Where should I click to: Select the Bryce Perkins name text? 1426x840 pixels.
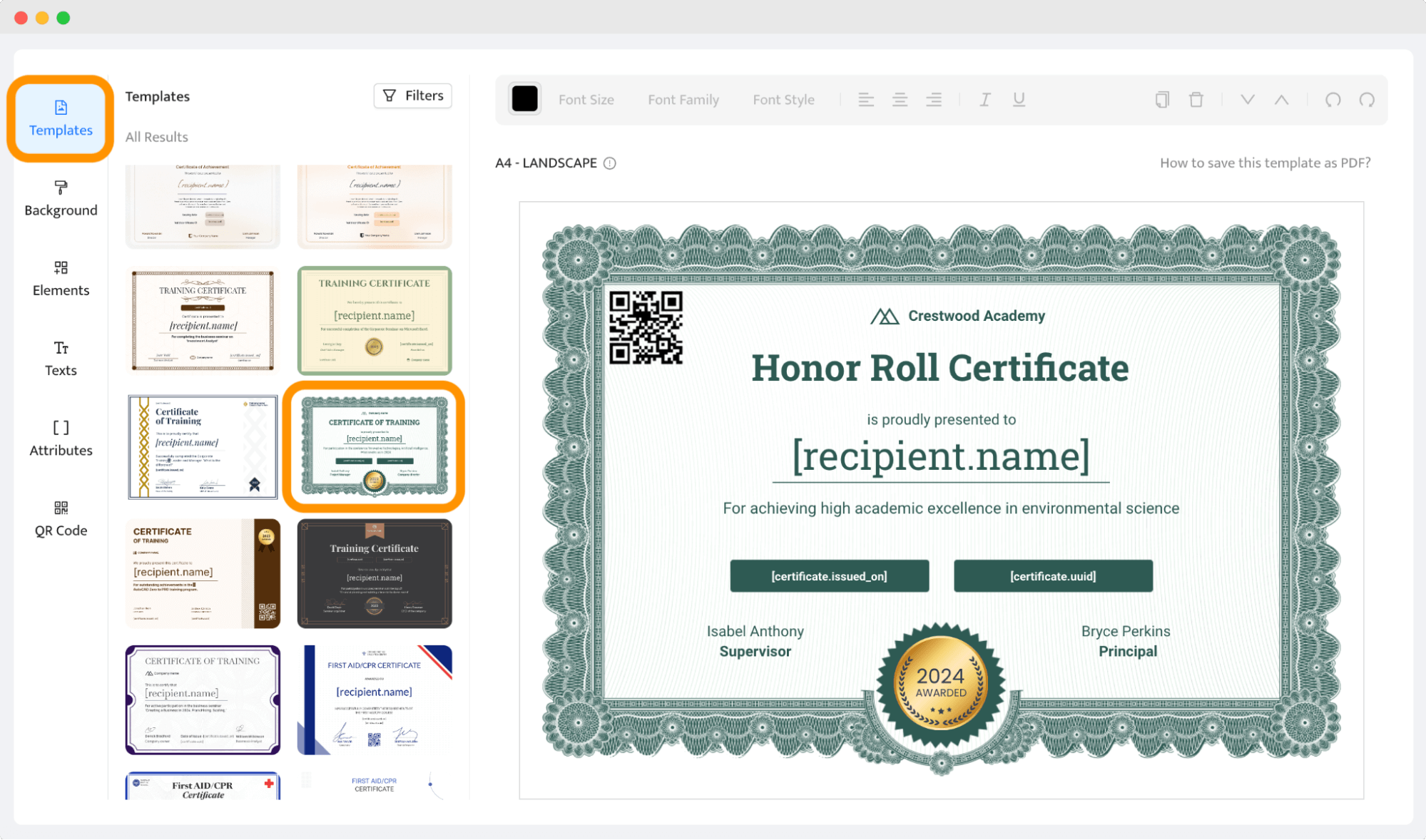pyautogui.click(x=1125, y=631)
